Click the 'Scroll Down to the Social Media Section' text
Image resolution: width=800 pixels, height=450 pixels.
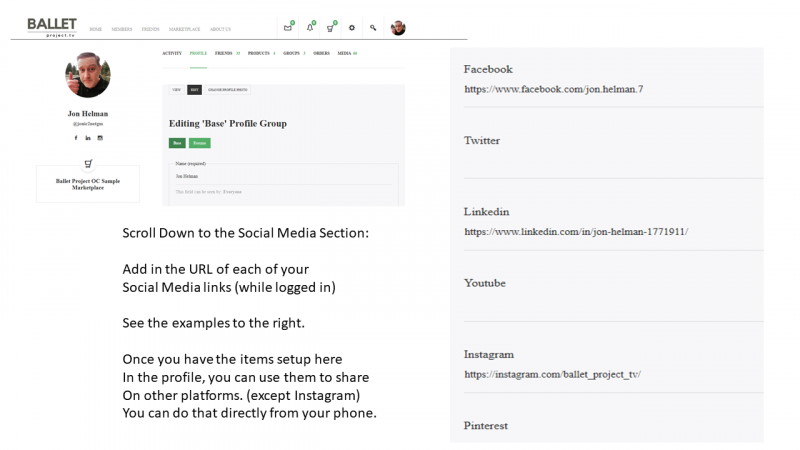pyautogui.click(x=245, y=233)
